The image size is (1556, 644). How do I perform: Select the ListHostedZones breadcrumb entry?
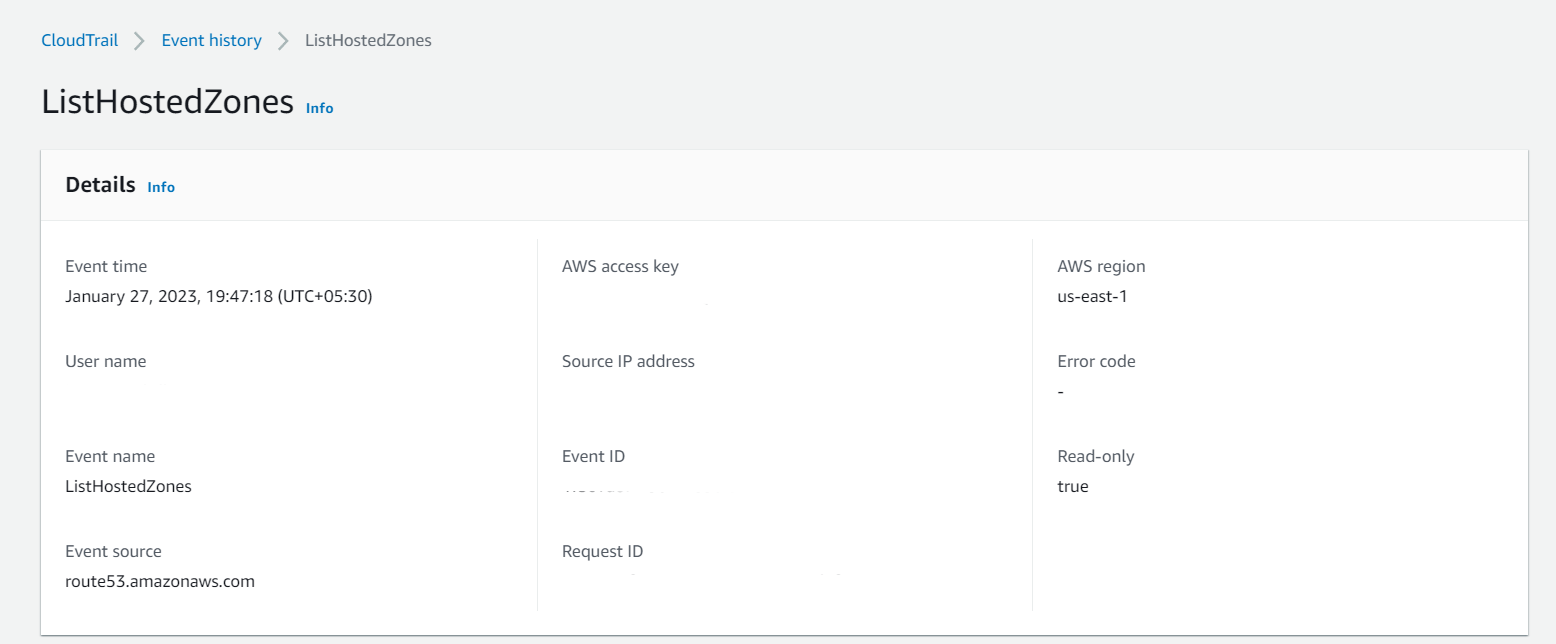point(367,40)
